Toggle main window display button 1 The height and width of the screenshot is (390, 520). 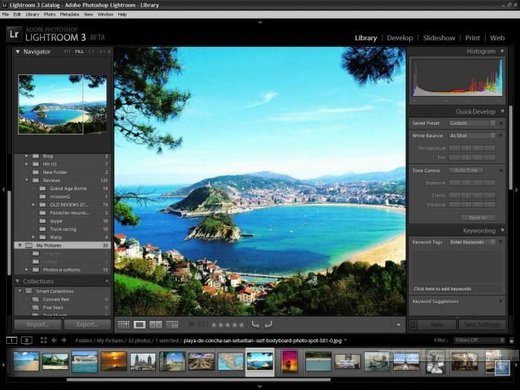point(12,340)
